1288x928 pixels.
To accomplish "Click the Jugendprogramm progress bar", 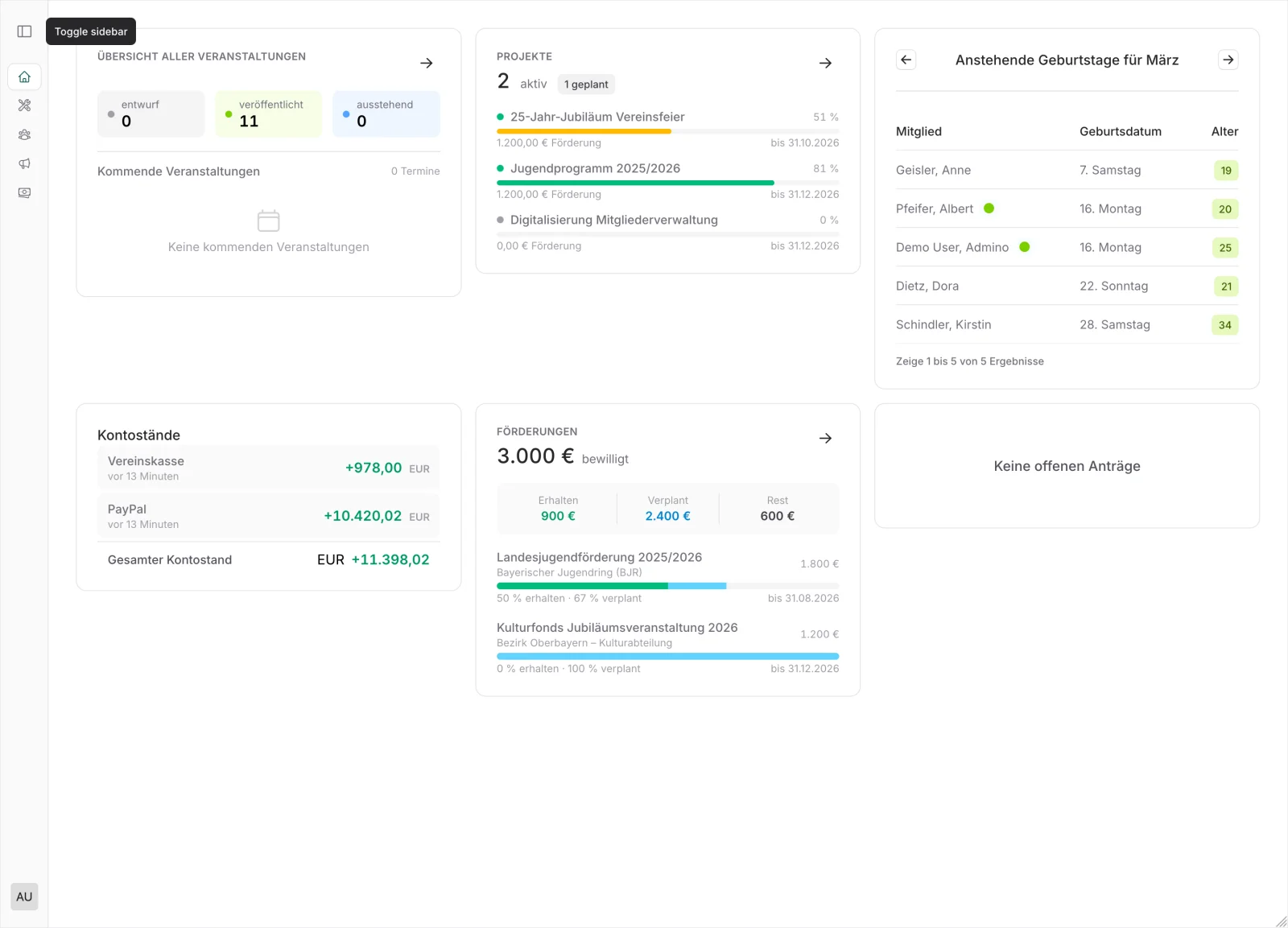I will [668, 183].
